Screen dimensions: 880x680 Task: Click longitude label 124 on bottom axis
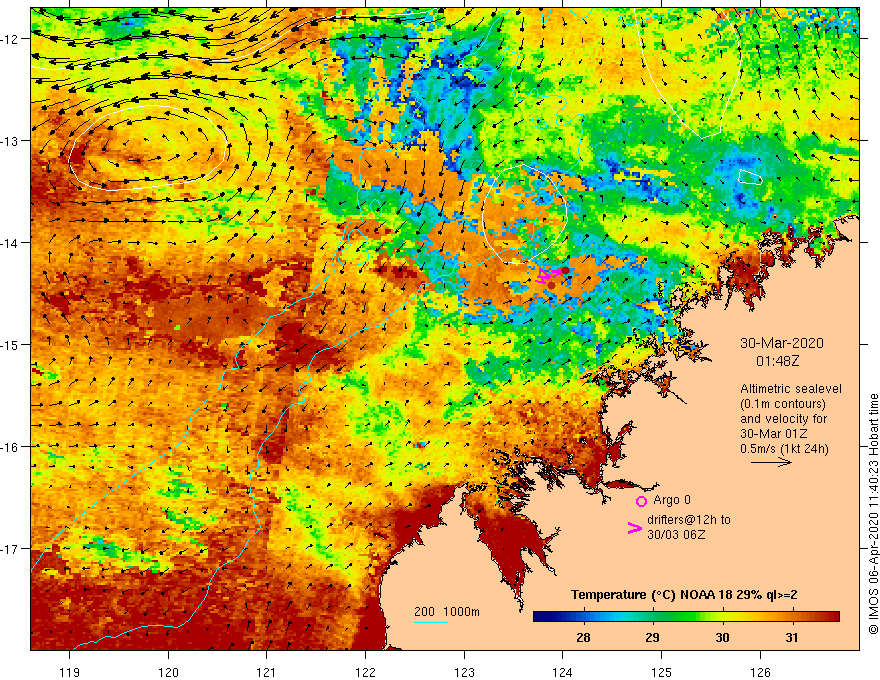(563, 672)
